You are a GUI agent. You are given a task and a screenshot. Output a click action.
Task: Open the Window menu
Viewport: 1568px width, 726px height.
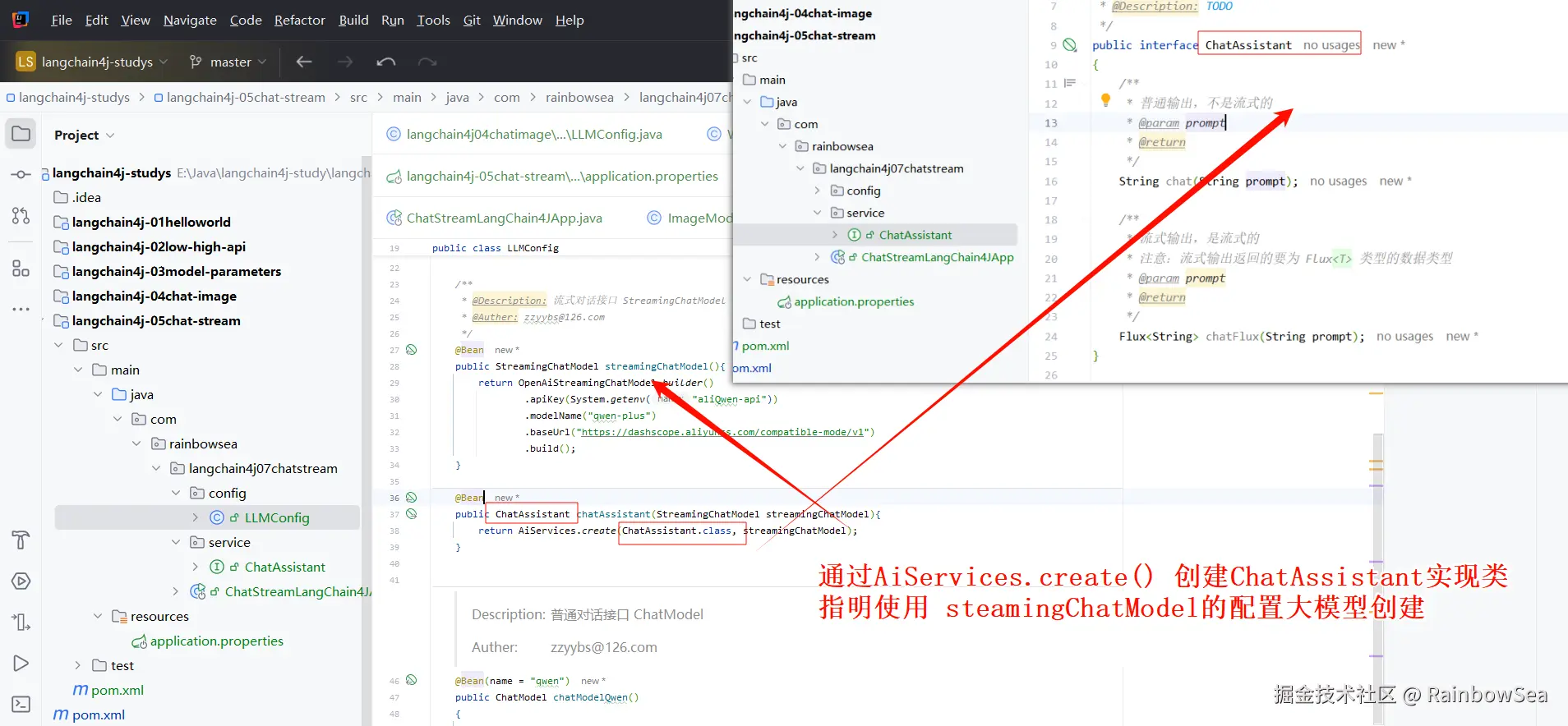pos(517,20)
